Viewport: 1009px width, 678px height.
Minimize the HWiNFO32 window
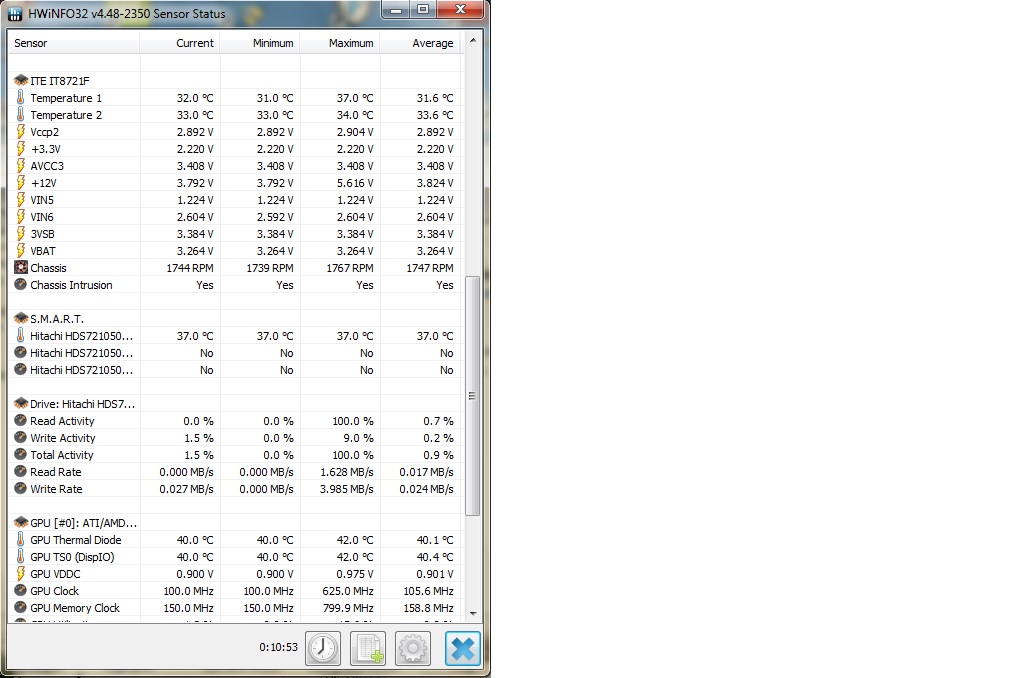396,10
